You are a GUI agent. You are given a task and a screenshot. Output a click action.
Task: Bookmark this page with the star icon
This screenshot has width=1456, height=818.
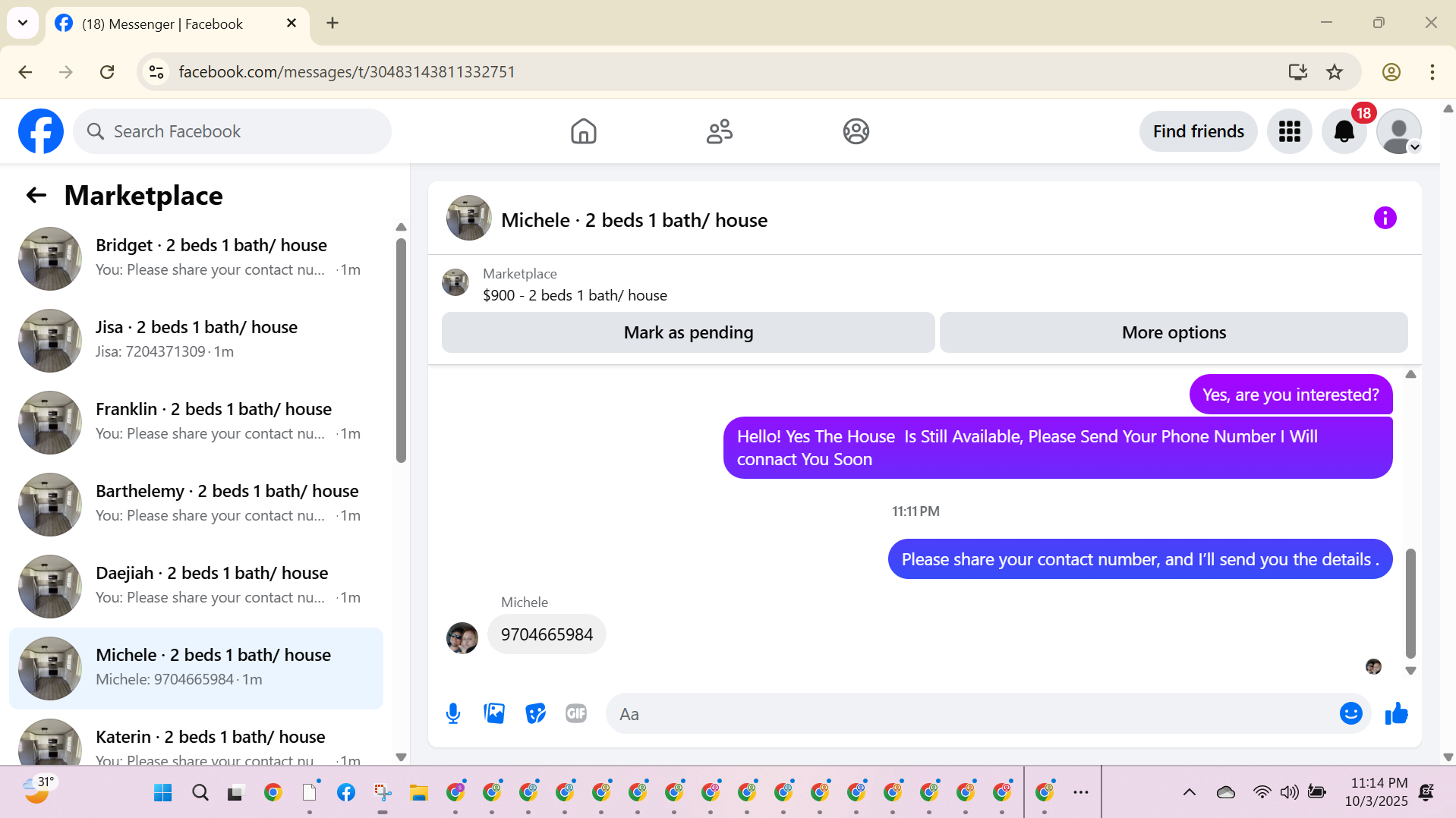pyautogui.click(x=1335, y=72)
